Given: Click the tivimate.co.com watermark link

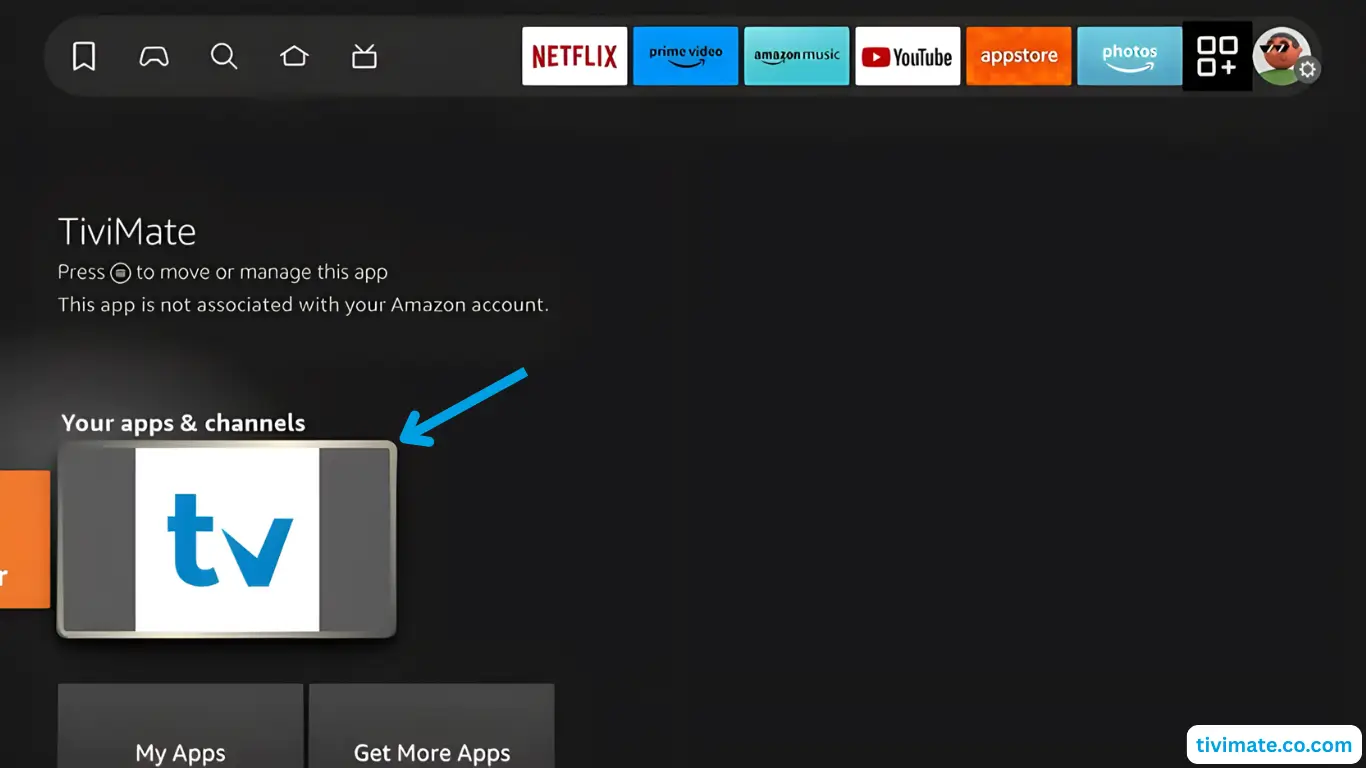Looking at the screenshot, I should pos(1273,745).
